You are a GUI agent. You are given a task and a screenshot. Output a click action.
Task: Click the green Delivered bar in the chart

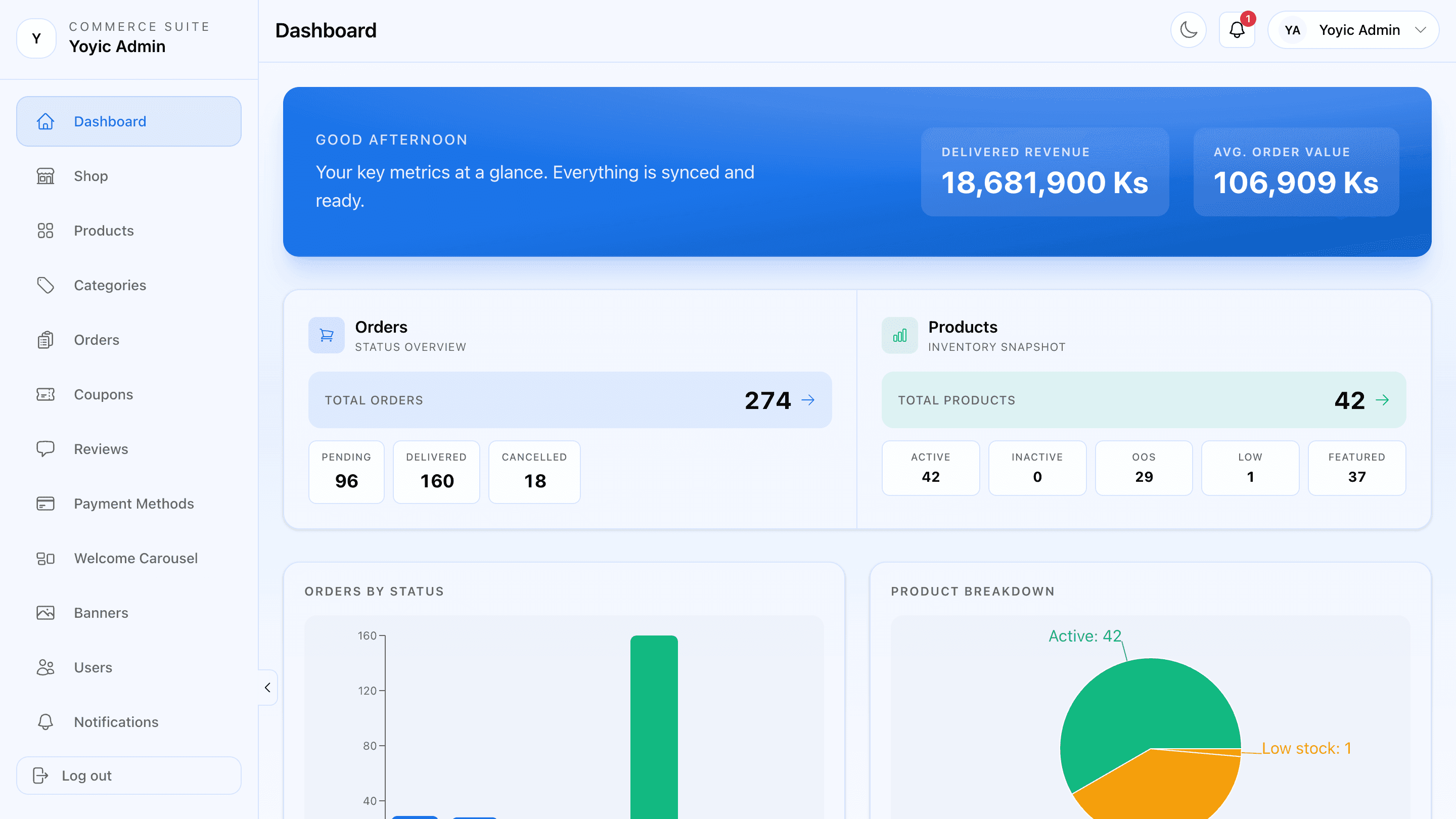654,727
